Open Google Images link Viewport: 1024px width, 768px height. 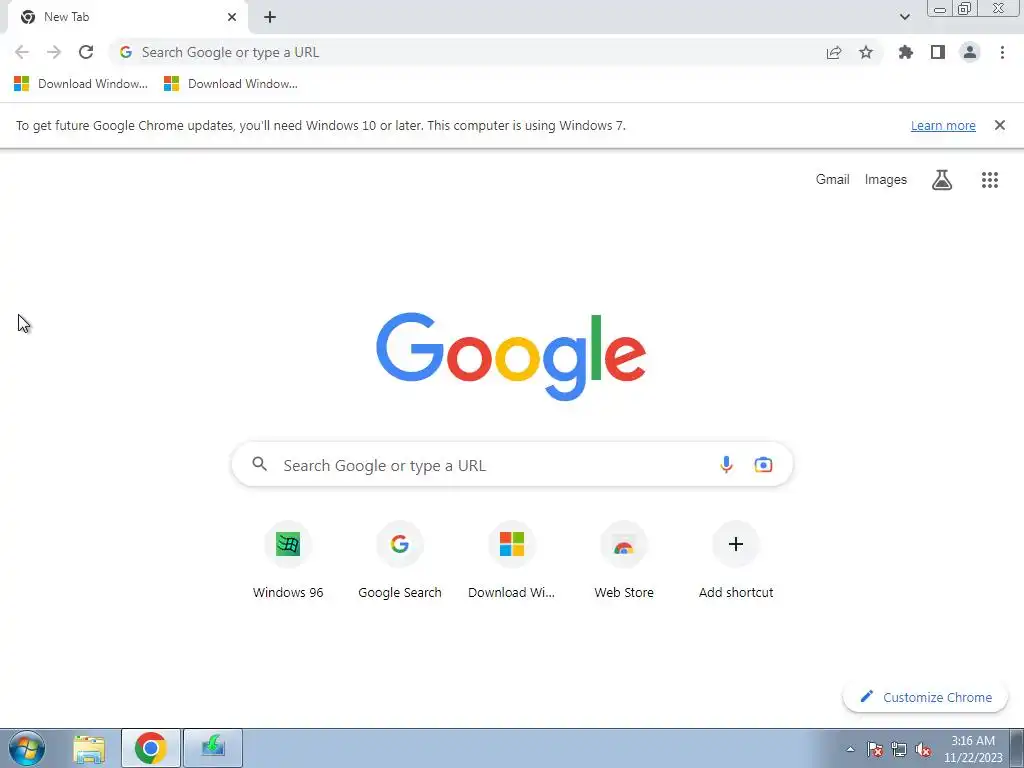click(x=886, y=180)
